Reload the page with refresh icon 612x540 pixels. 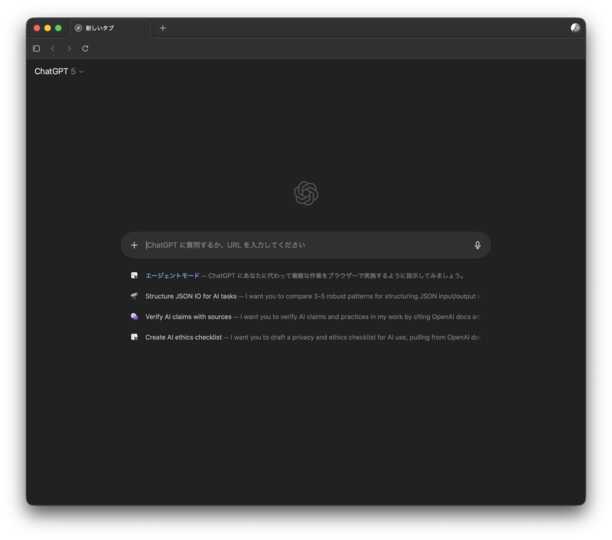point(85,48)
